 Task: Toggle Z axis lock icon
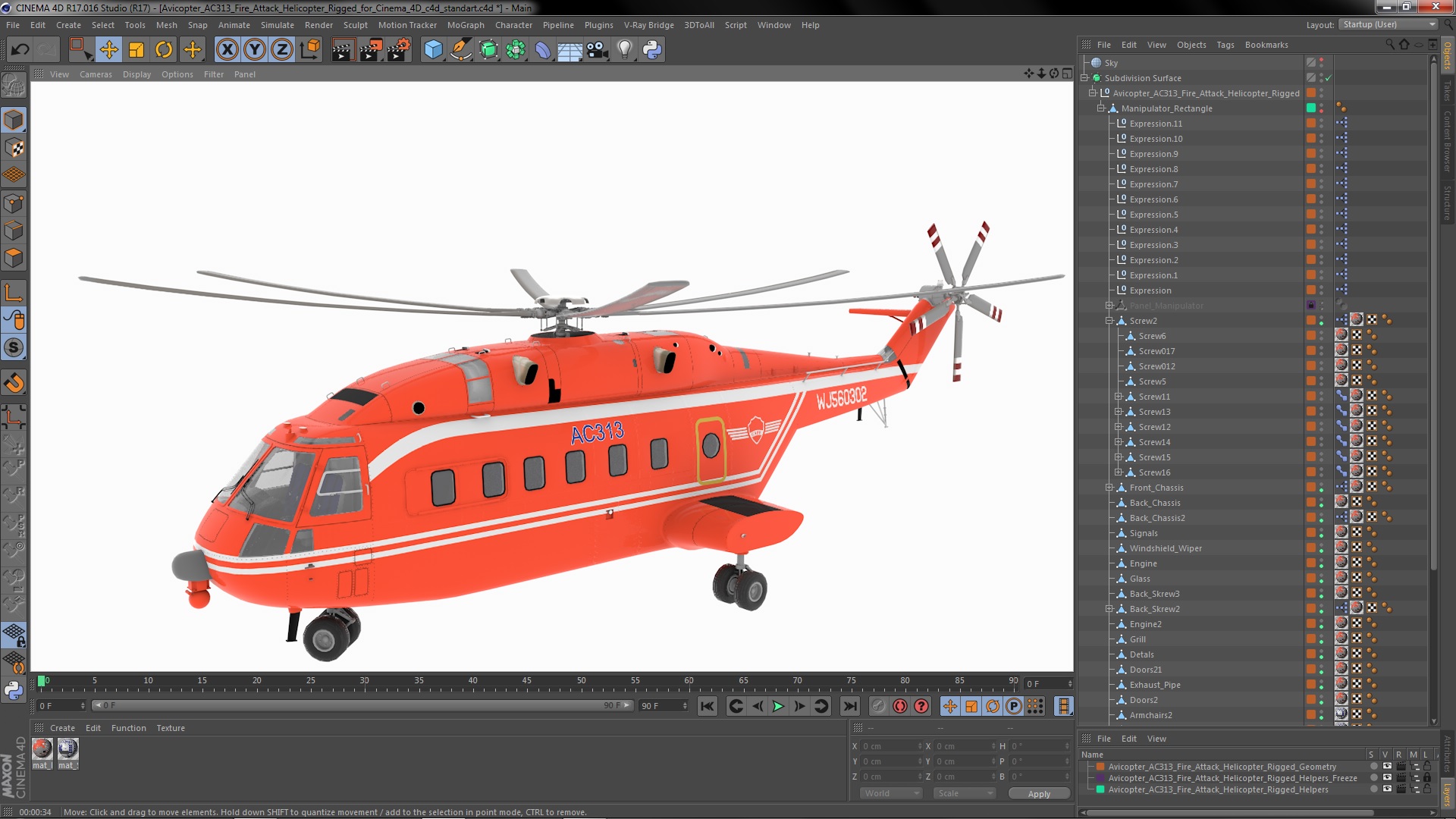(x=282, y=50)
